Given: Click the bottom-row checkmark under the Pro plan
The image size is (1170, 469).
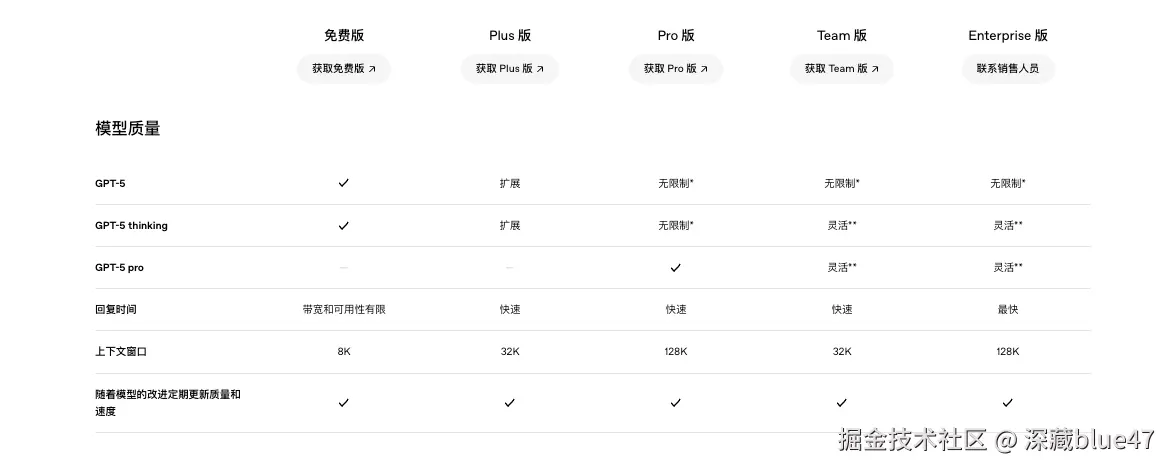Looking at the screenshot, I should [675, 403].
